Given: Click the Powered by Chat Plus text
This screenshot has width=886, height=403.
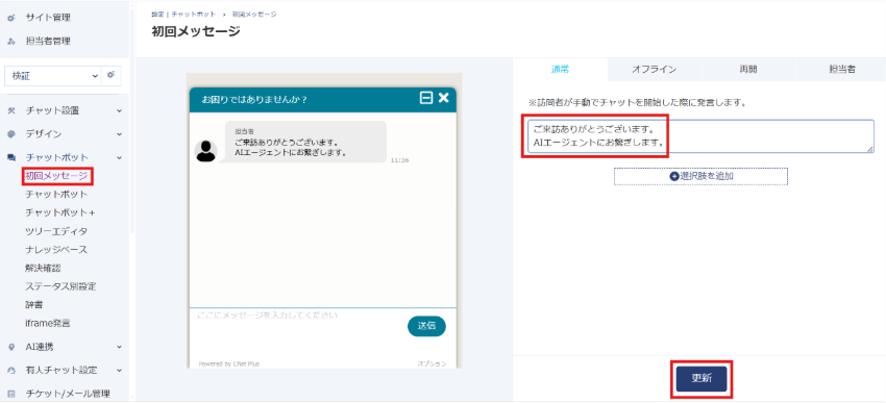Looking at the screenshot, I should click(x=229, y=364).
